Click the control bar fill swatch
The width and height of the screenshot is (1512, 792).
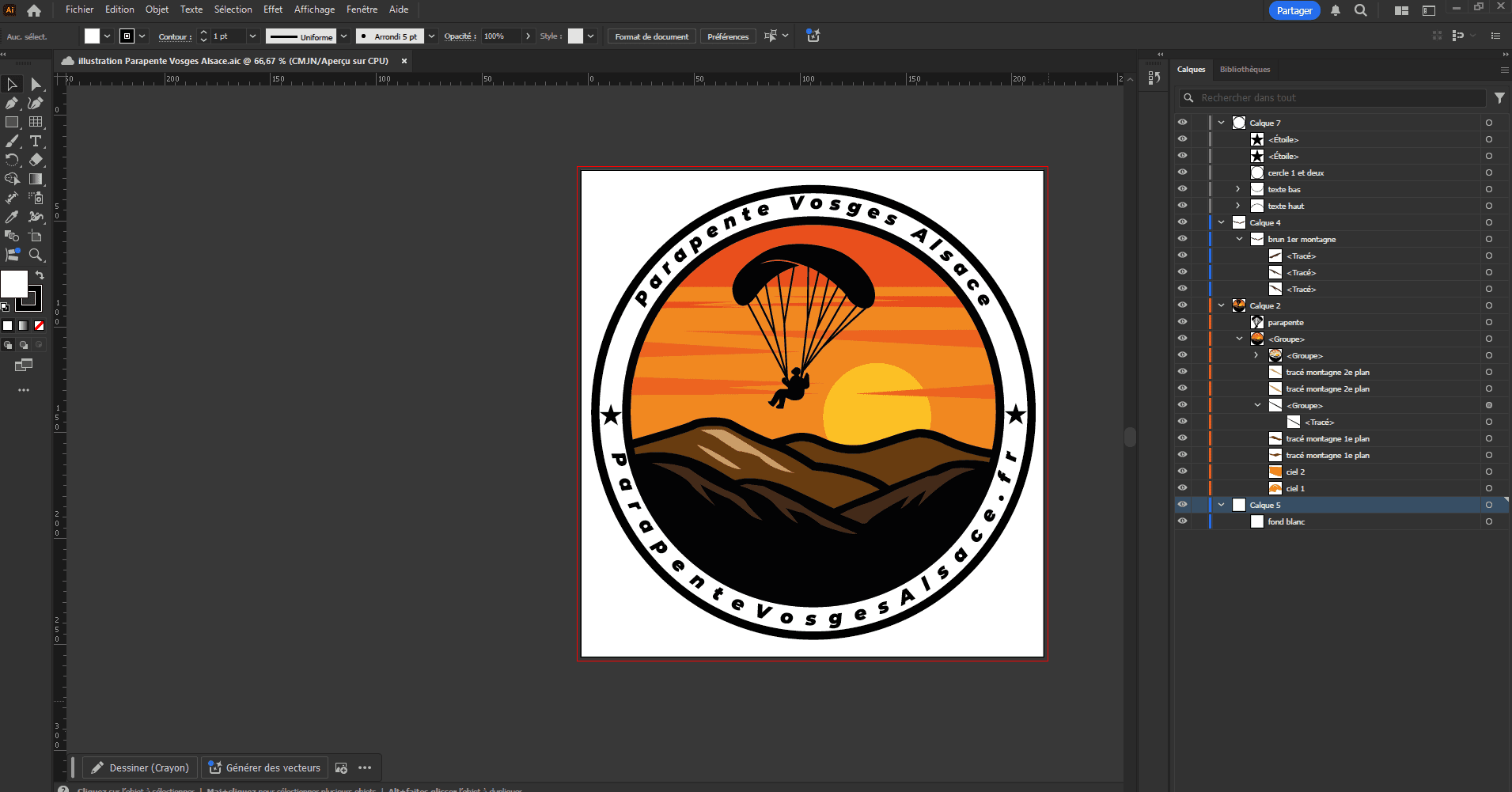tap(93, 36)
